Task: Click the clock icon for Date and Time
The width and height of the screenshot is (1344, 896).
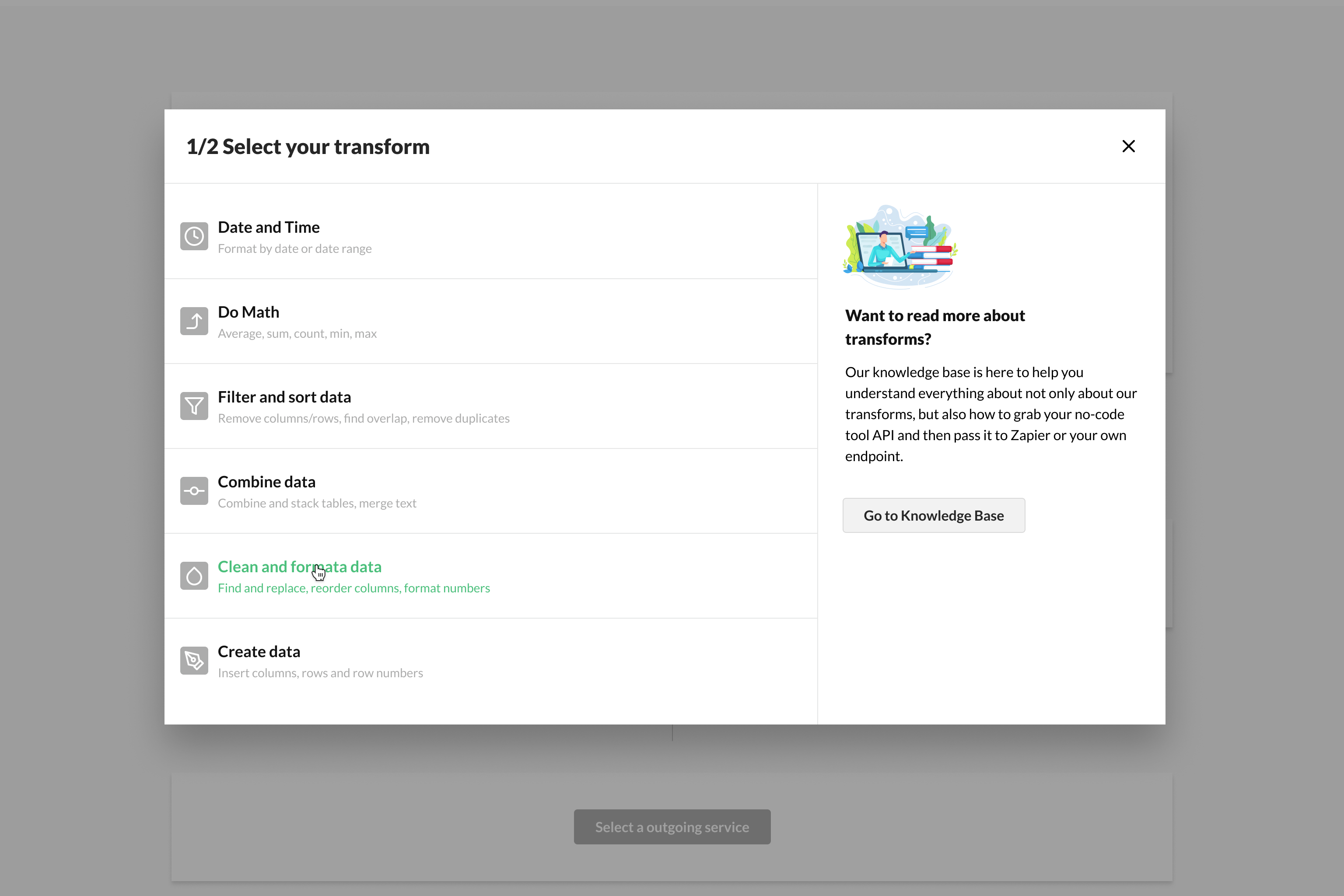Action: pos(194,236)
